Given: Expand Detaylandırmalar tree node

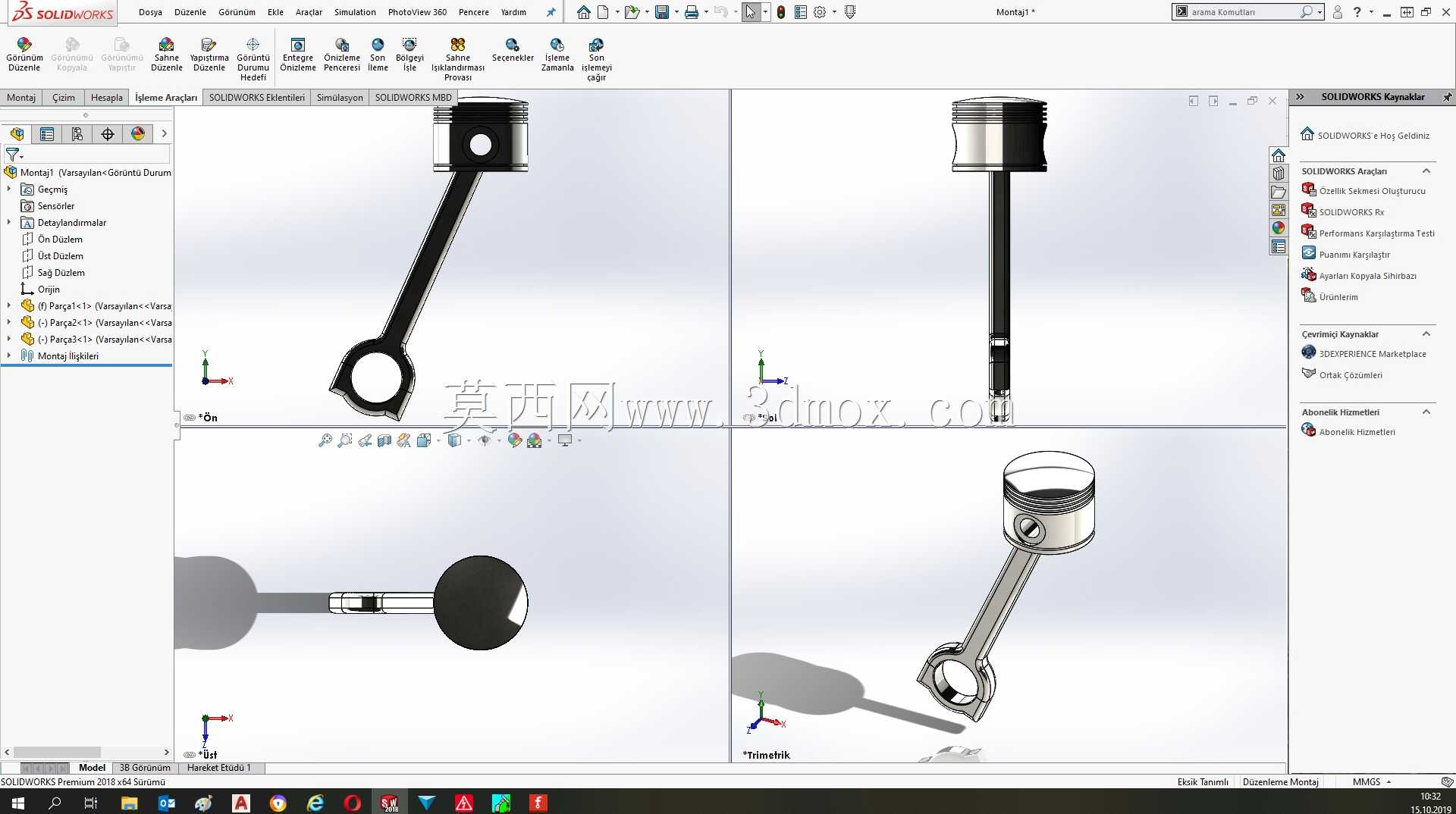Looking at the screenshot, I should tap(9, 223).
